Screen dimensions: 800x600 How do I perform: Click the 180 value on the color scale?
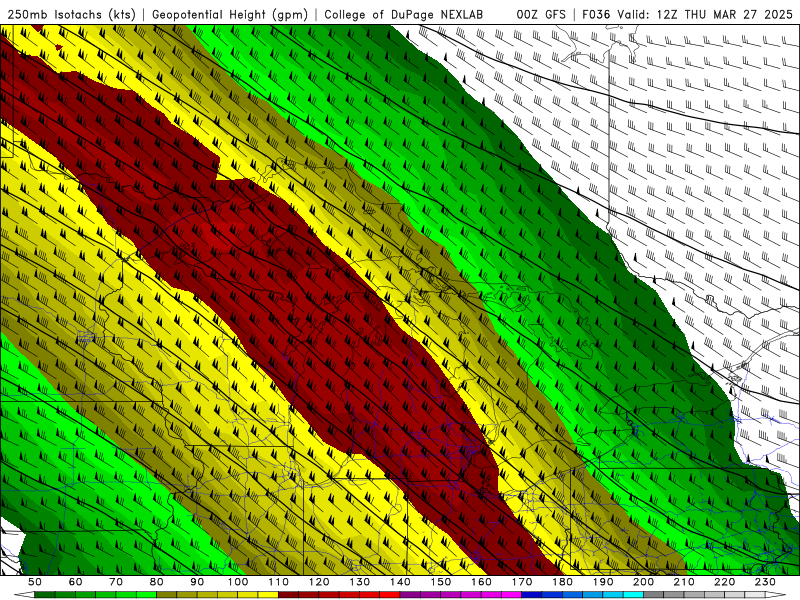pyautogui.click(x=562, y=582)
